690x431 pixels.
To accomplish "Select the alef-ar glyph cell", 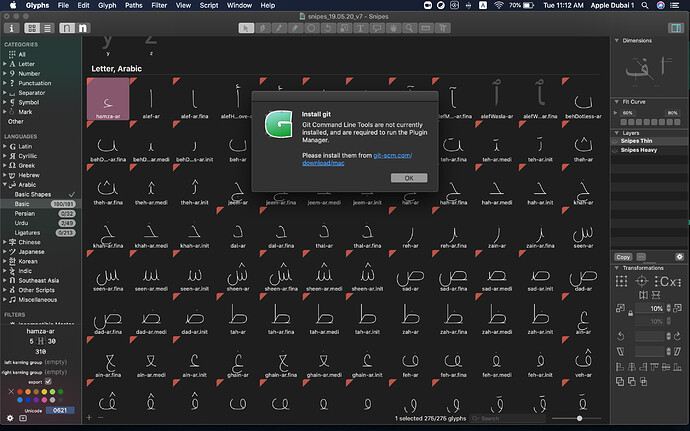I will pos(151,99).
